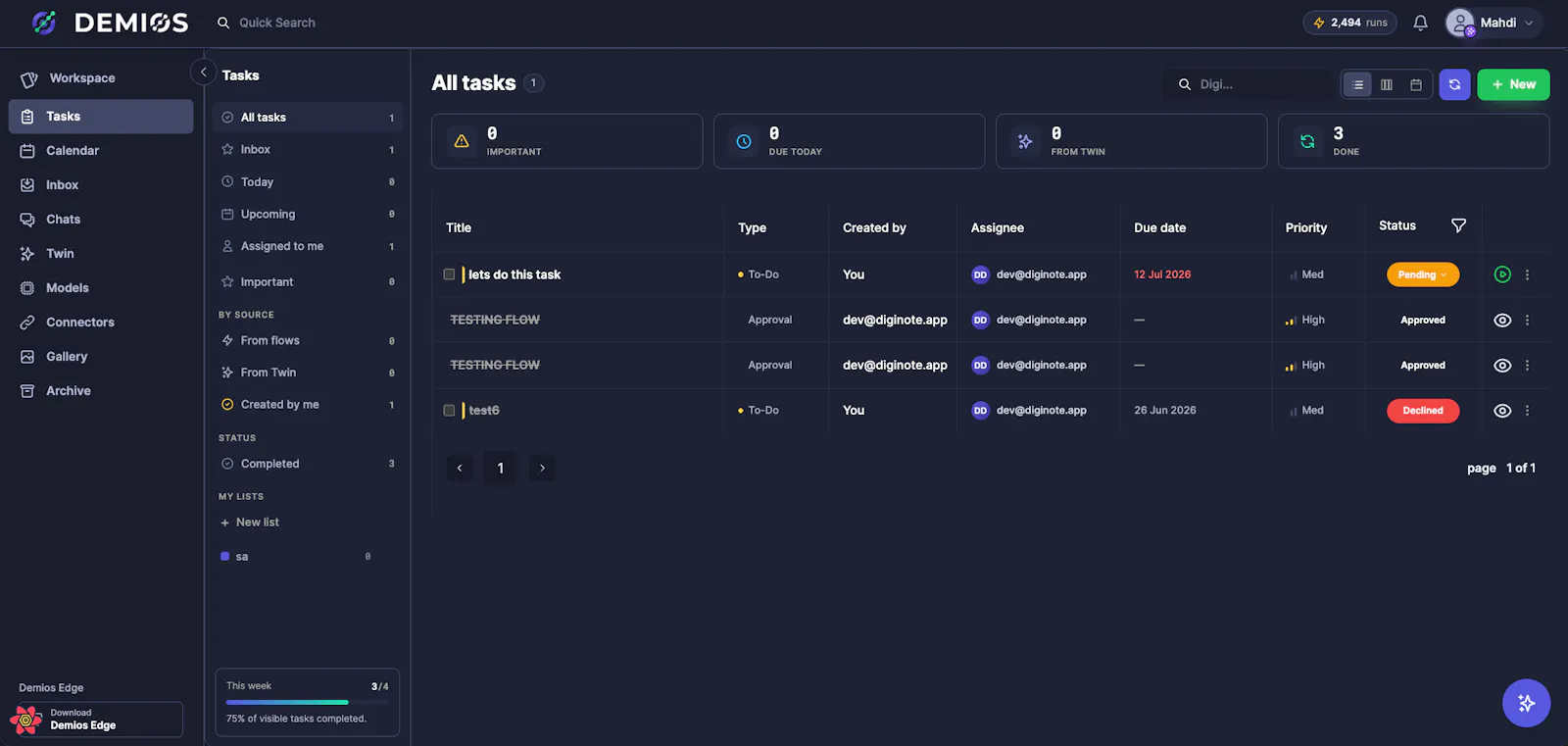Select Tasks in main sidebar

[101, 117]
